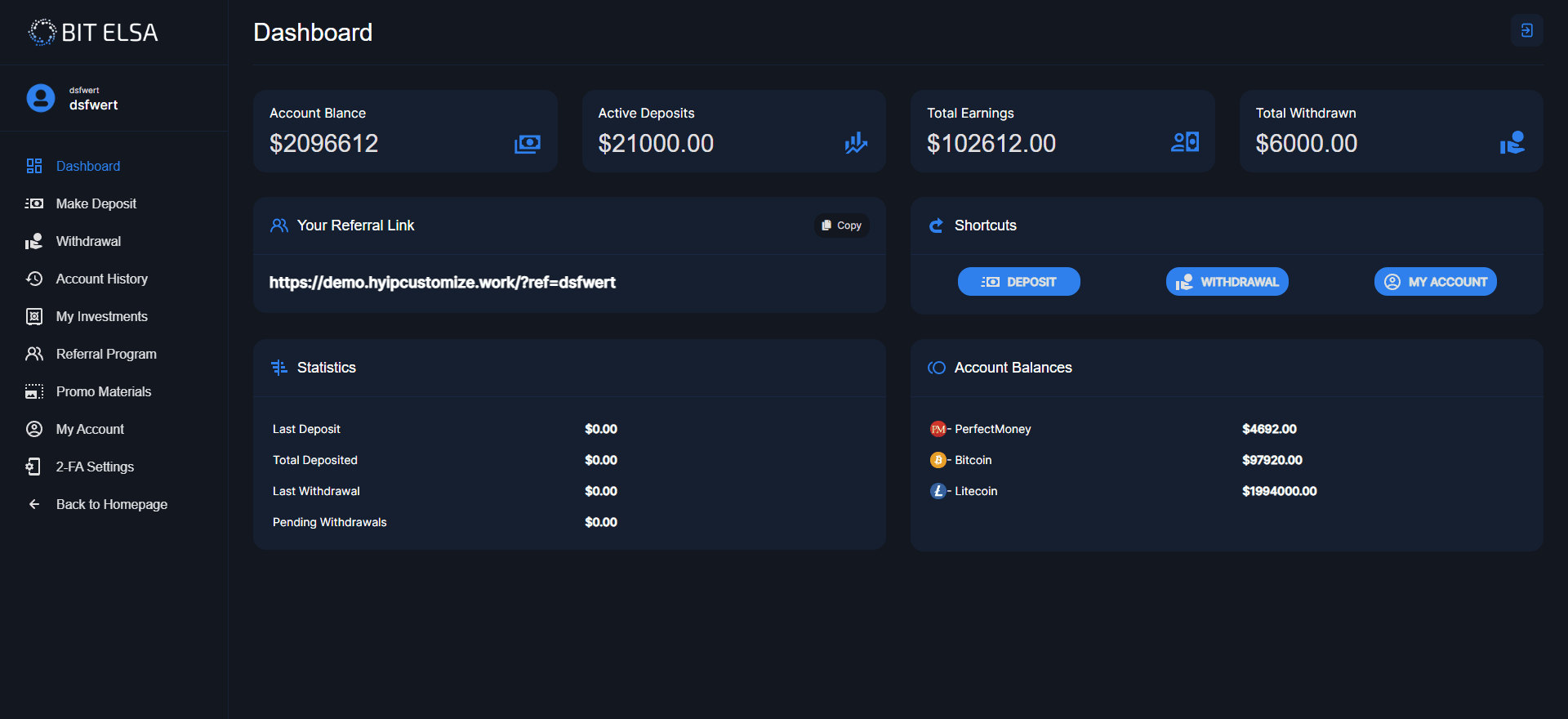Open Make Deposit from the sidebar
This screenshot has width=1568, height=719.
pyautogui.click(x=96, y=203)
